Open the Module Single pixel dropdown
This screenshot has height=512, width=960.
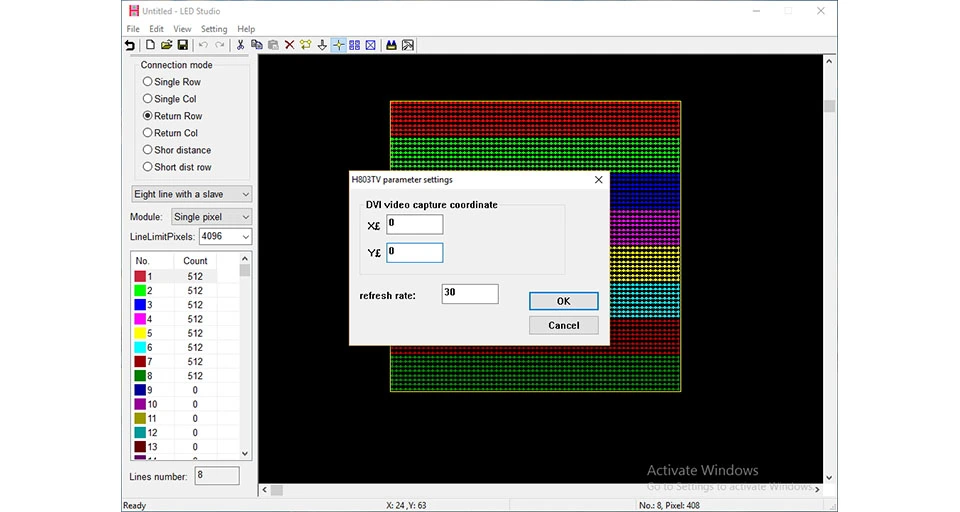[x=211, y=217]
